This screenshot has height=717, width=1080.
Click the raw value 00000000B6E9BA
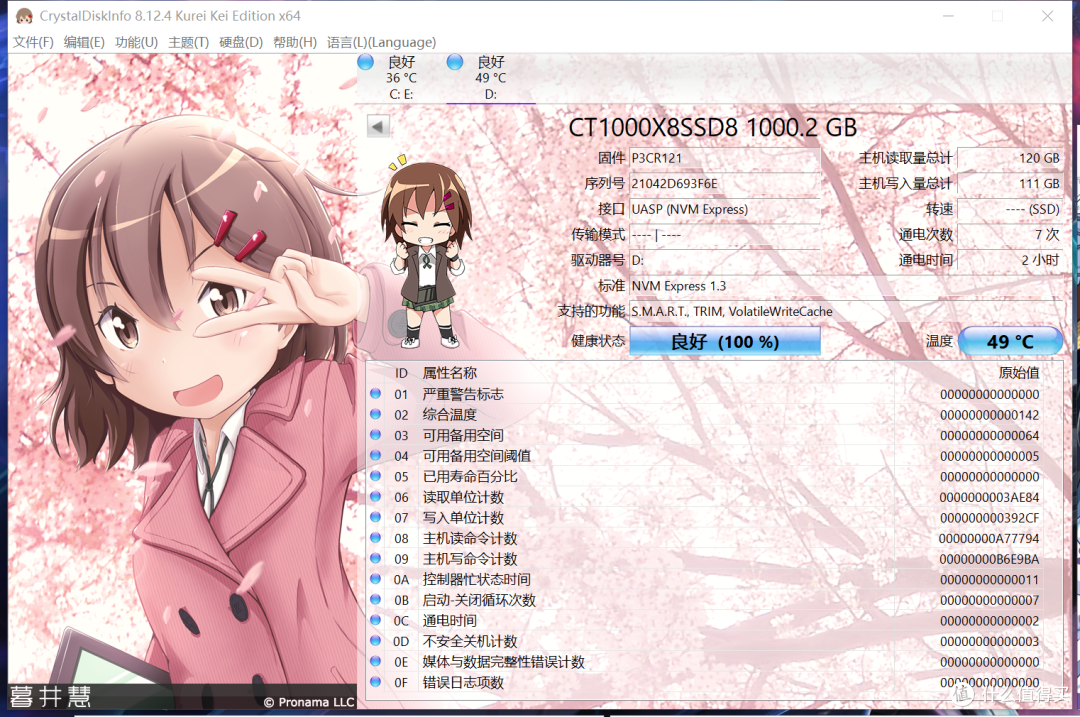[989, 559]
